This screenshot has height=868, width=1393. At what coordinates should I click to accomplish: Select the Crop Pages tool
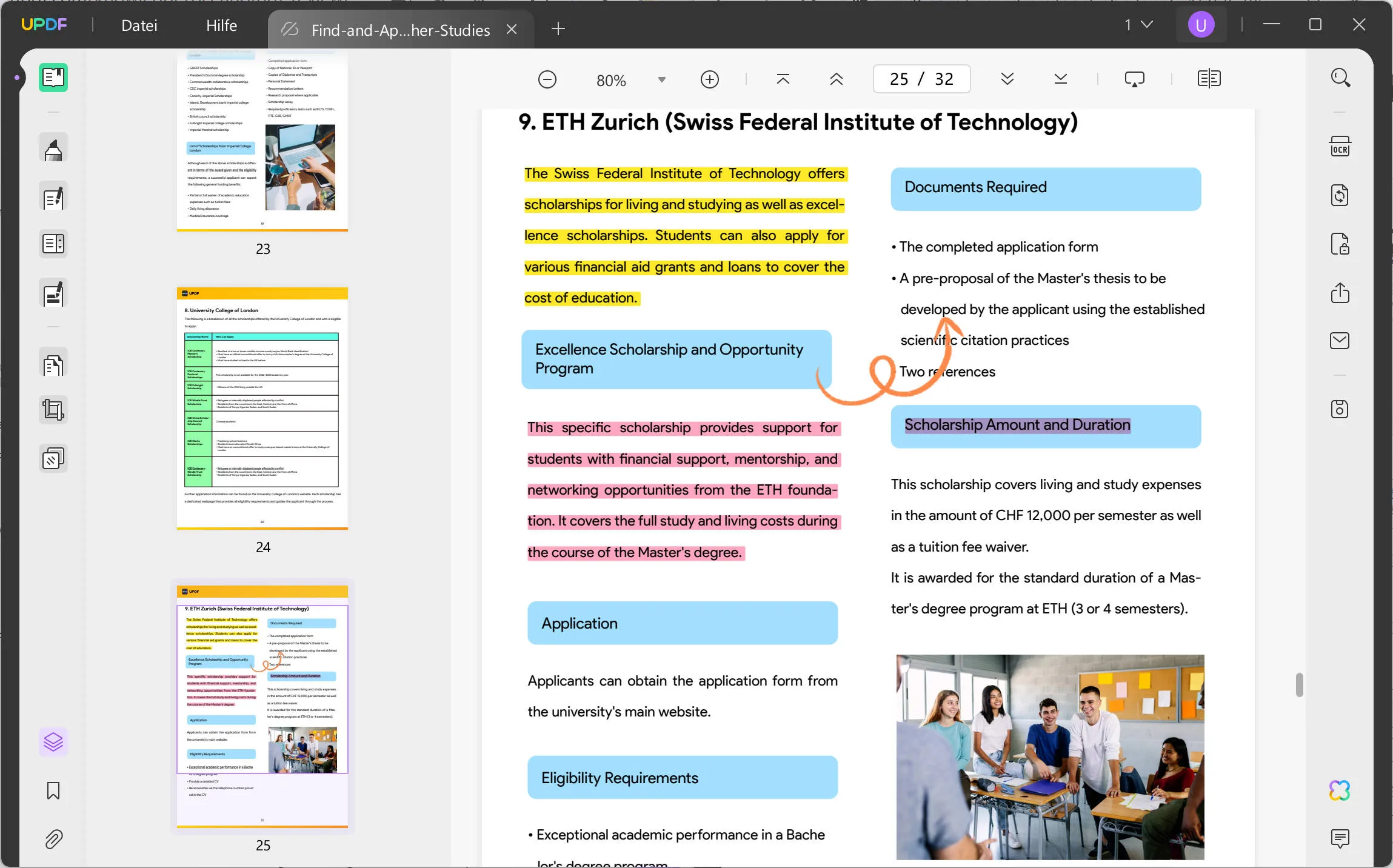tap(53, 410)
